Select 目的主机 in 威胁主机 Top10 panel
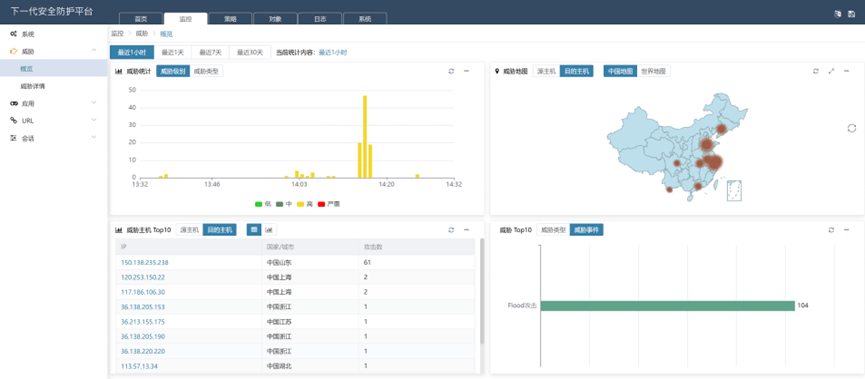The image size is (865, 379). point(220,229)
